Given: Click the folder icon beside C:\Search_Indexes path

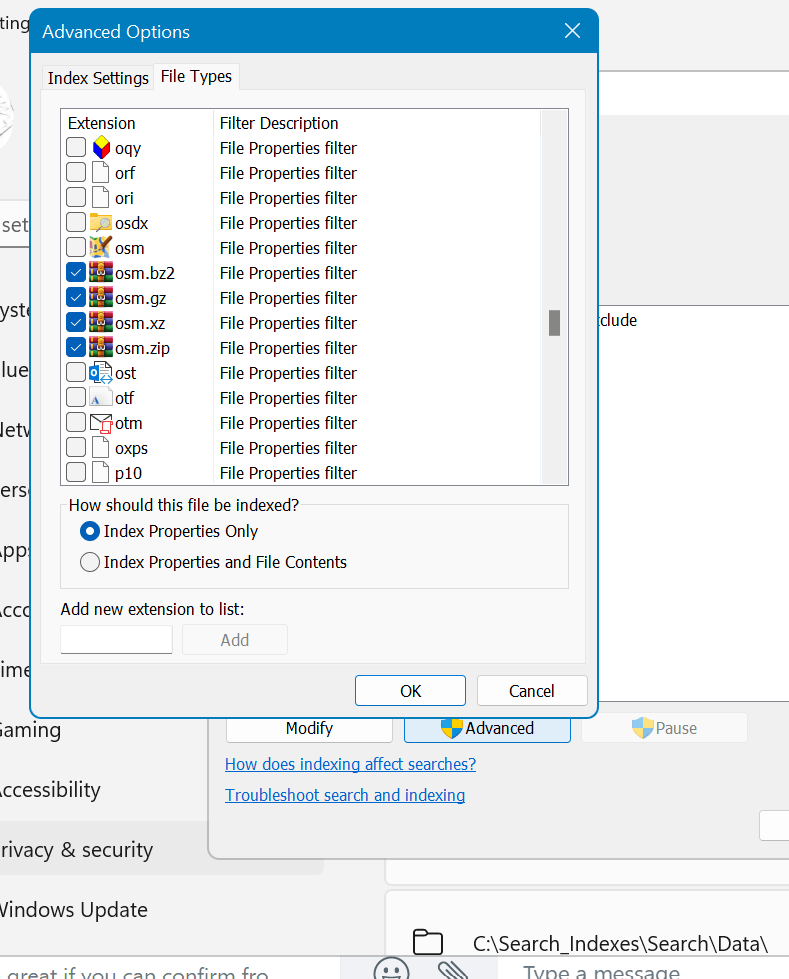Looking at the screenshot, I should click(428, 942).
